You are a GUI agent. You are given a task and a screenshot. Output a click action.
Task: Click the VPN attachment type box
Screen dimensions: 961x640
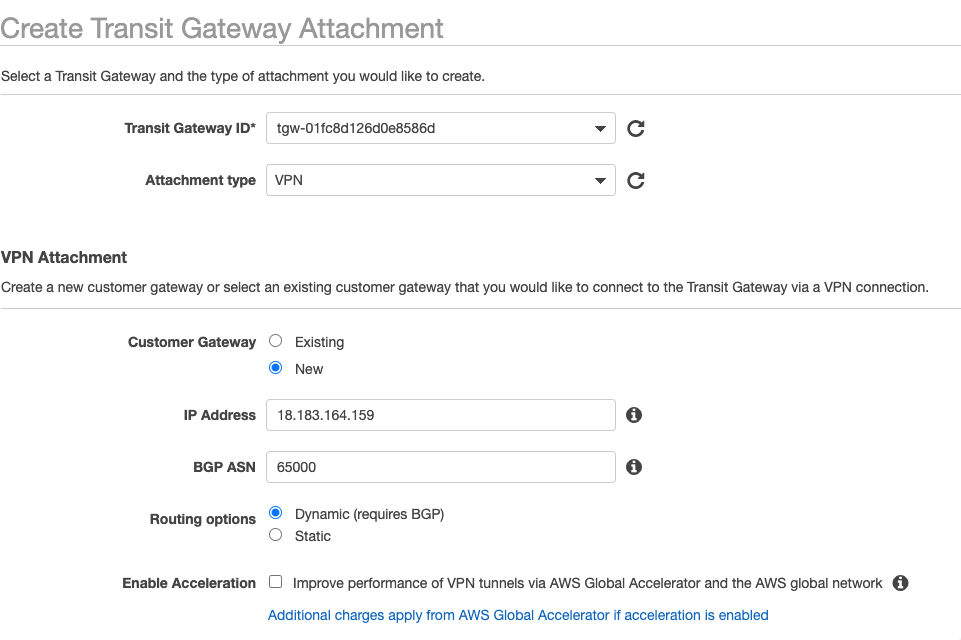(x=441, y=180)
